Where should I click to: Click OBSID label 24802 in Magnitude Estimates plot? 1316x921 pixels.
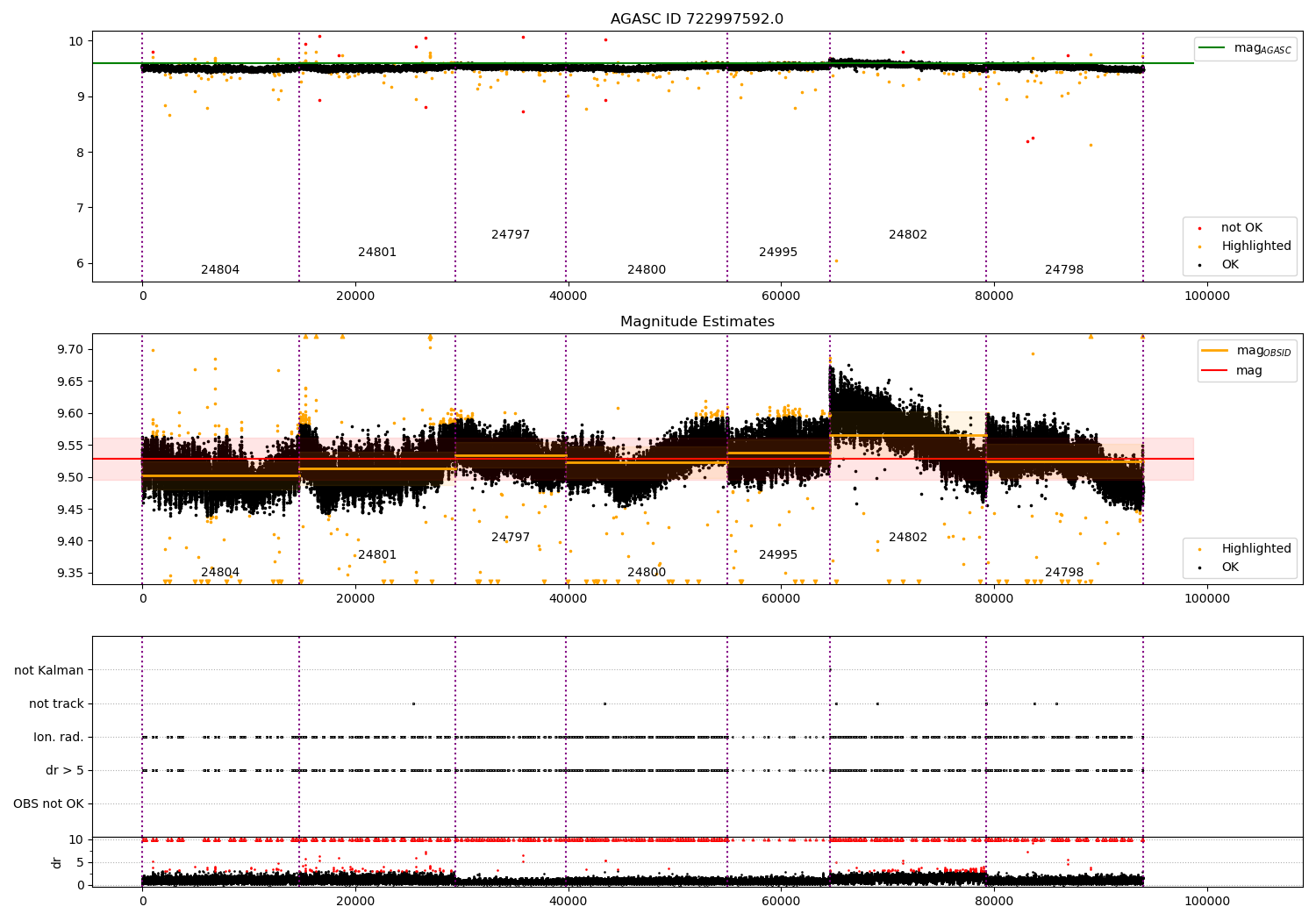click(x=908, y=538)
